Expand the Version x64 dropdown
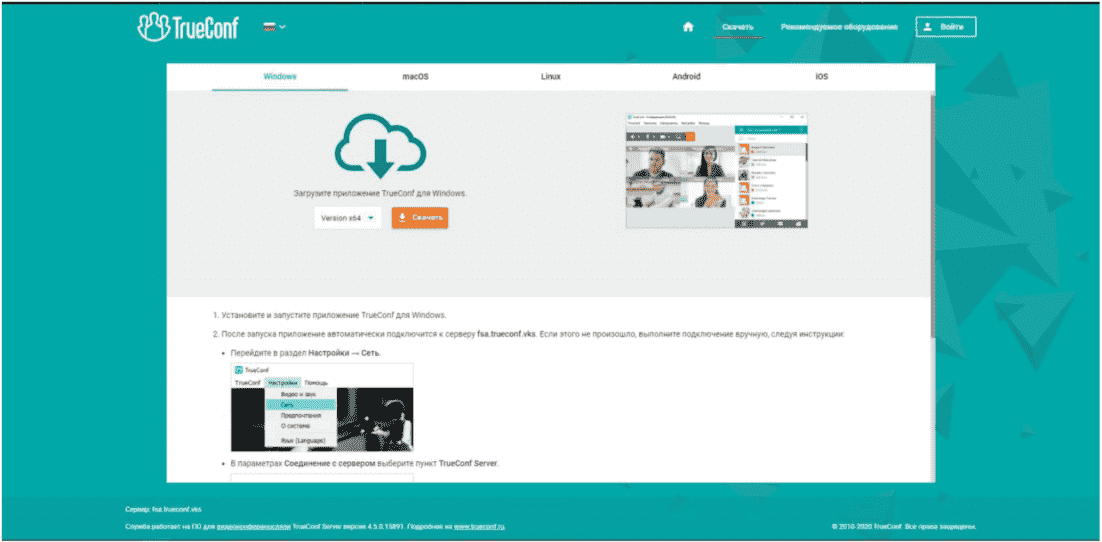Image resolution: width=1102 pixels, height=542 pixels. point(347,218)
